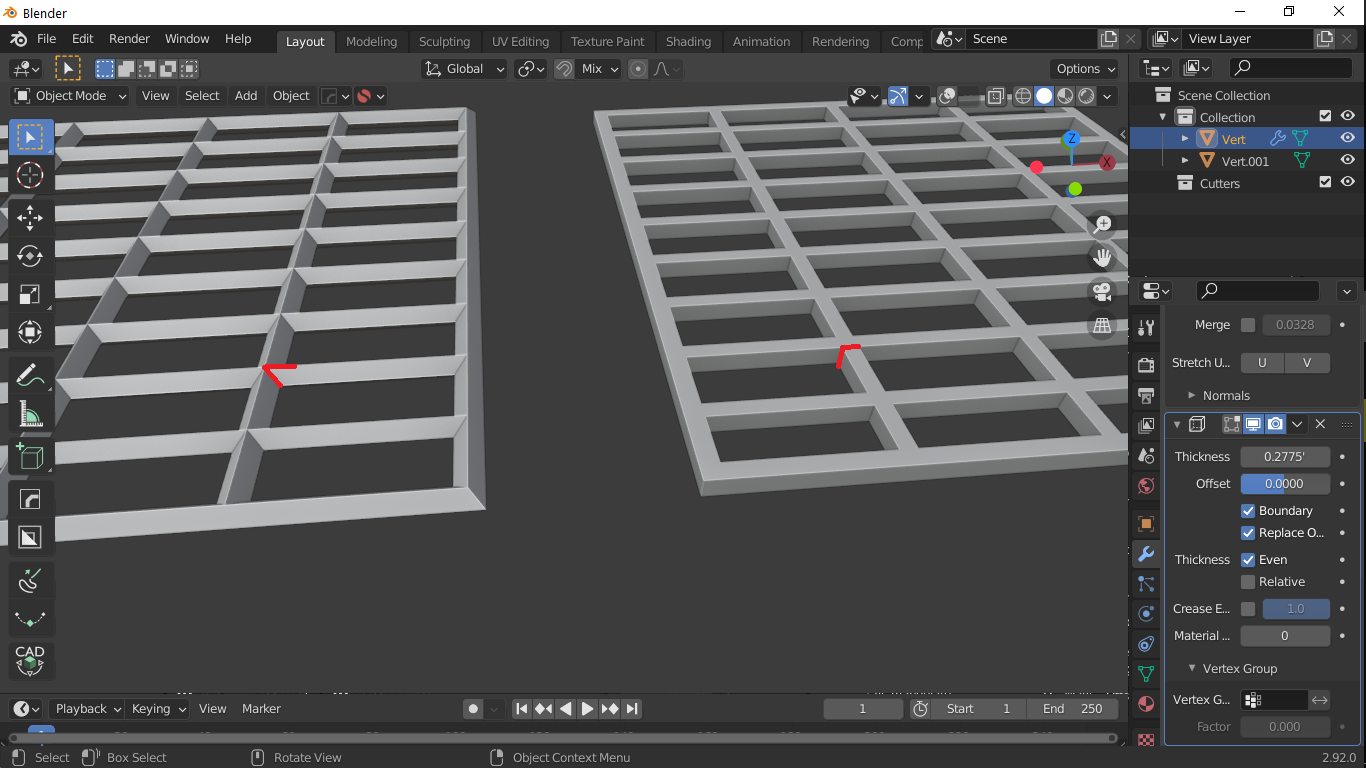Switch to the Sculpting workspace tab
1366x768 pixels.
[x=444, y=42]
